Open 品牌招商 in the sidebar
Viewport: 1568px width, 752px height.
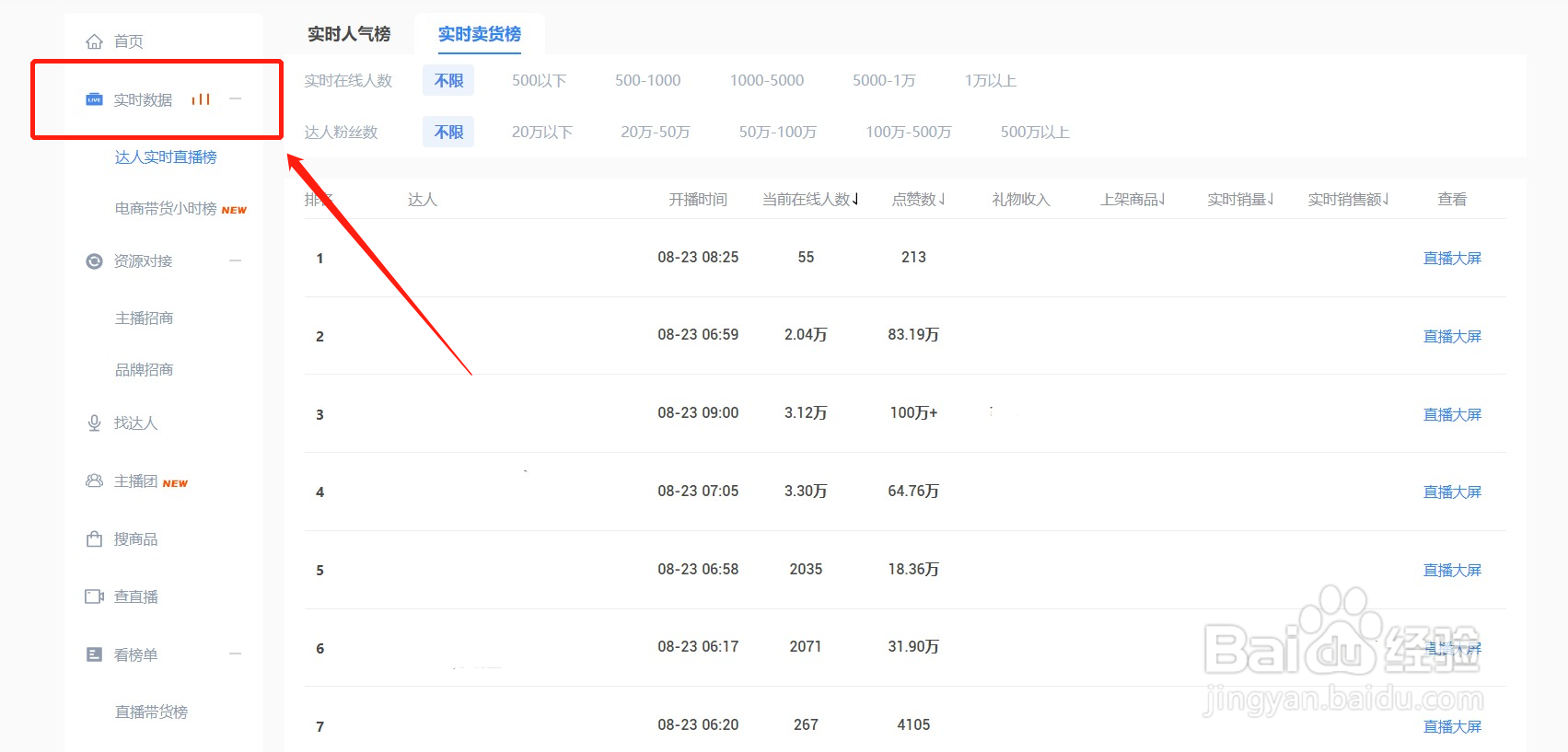point(144,370)
